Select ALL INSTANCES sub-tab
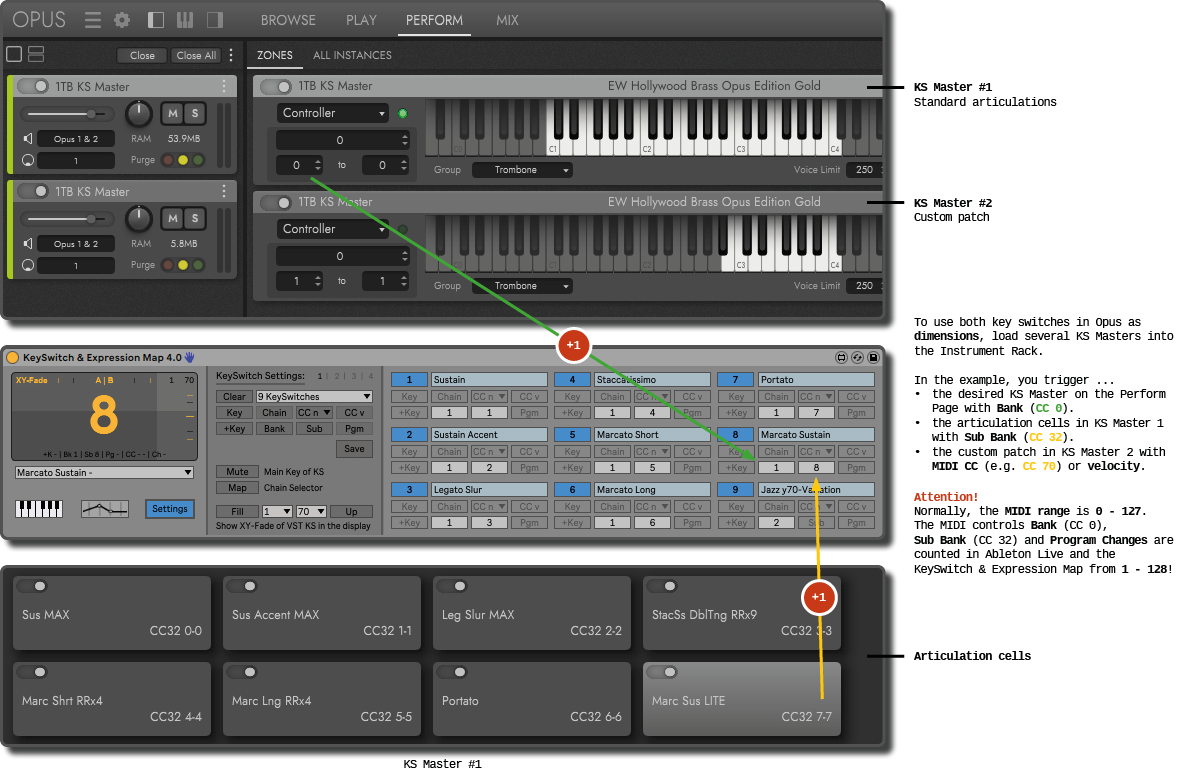Viewport: 1178px width, 773px height. click(352, 55)
